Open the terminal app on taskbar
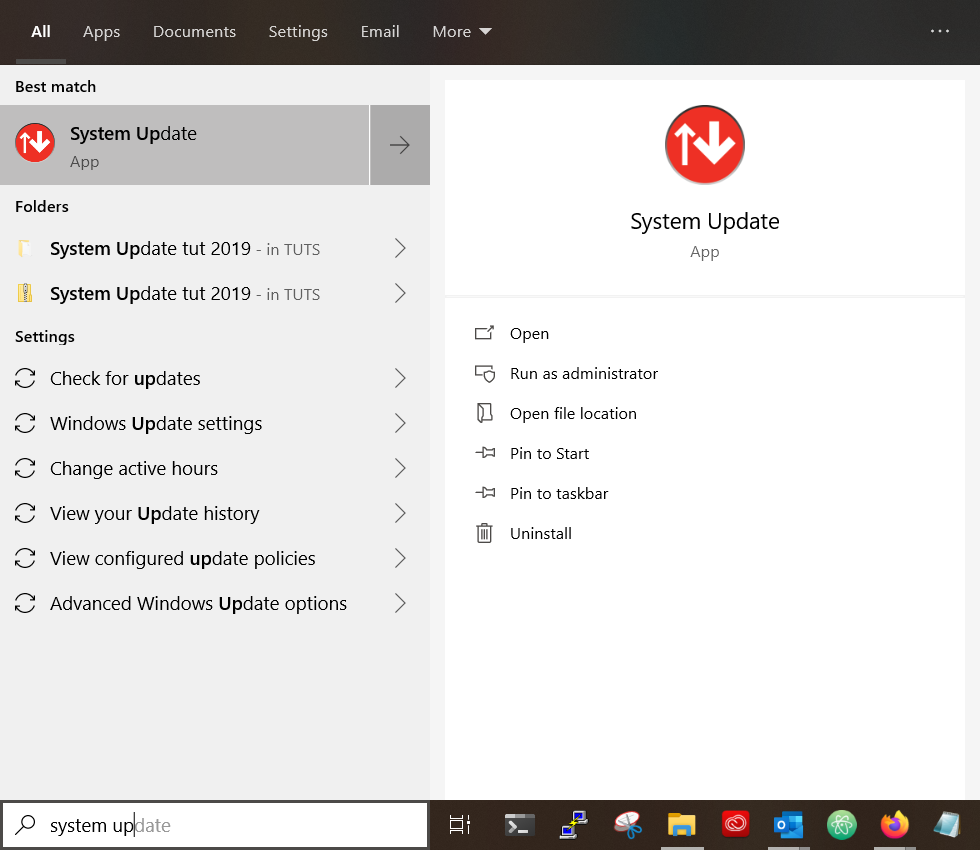 pyautogui.click(x=520, y=825)
